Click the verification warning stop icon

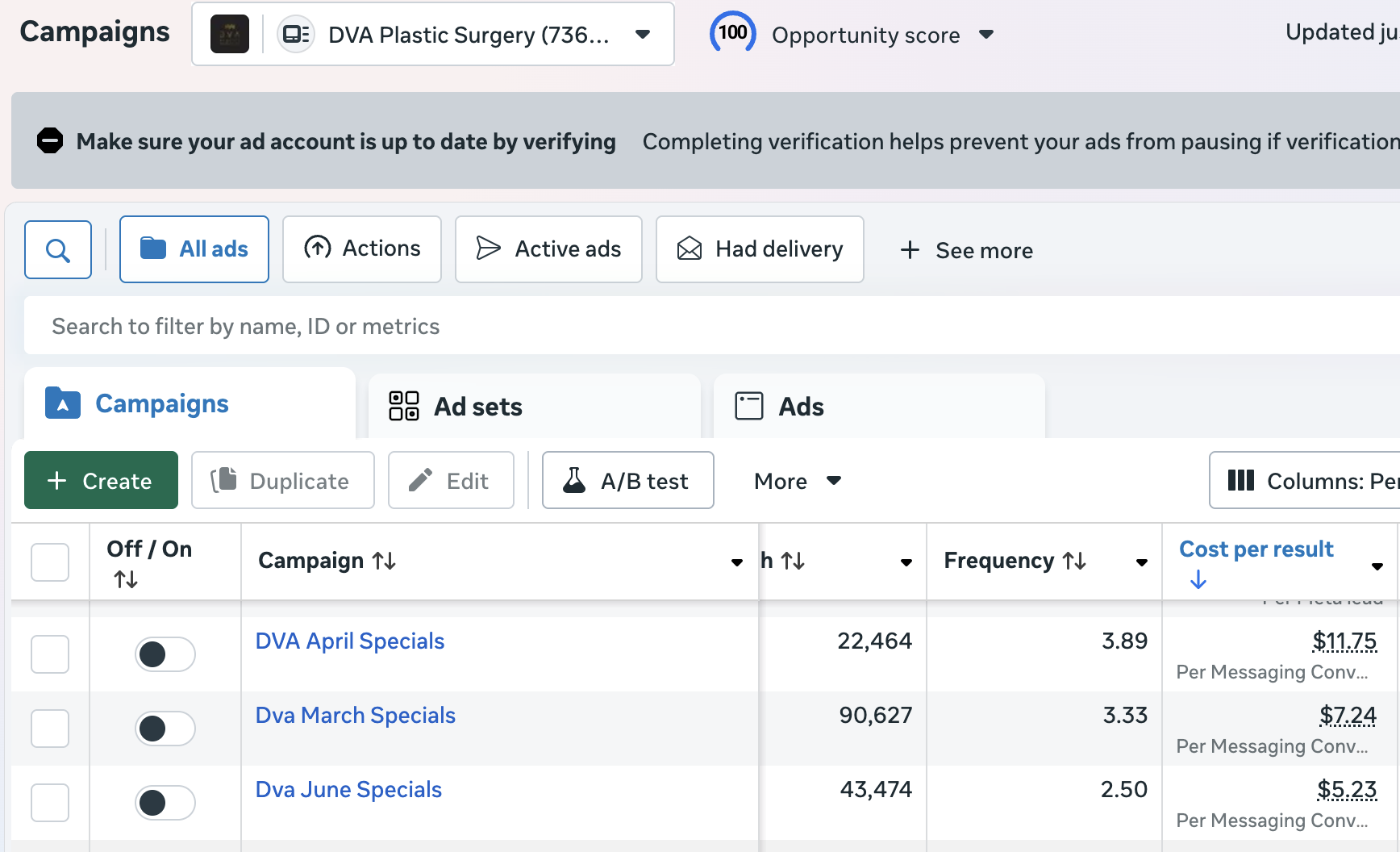coord(50,140)
